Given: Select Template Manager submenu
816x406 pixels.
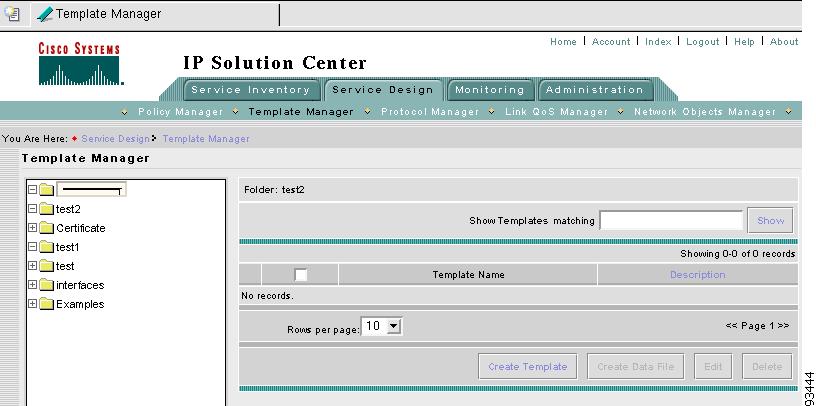Looking at the screenshot, I should [301, 111].
